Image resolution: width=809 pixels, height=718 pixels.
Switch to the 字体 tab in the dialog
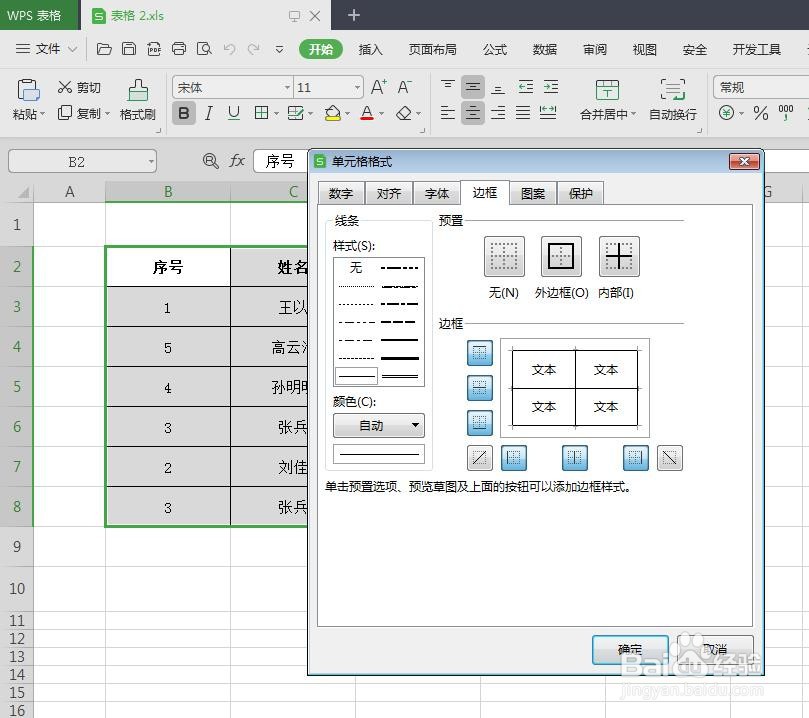tap(436, 193)
